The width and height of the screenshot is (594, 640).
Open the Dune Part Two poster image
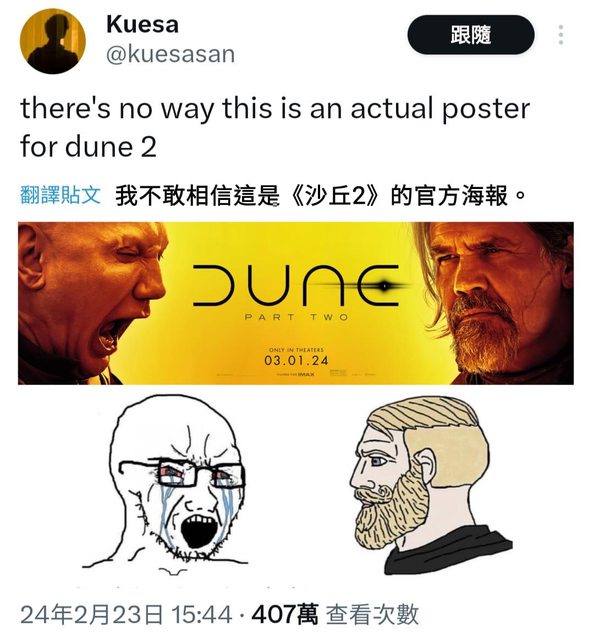click(x=296, y=303)
